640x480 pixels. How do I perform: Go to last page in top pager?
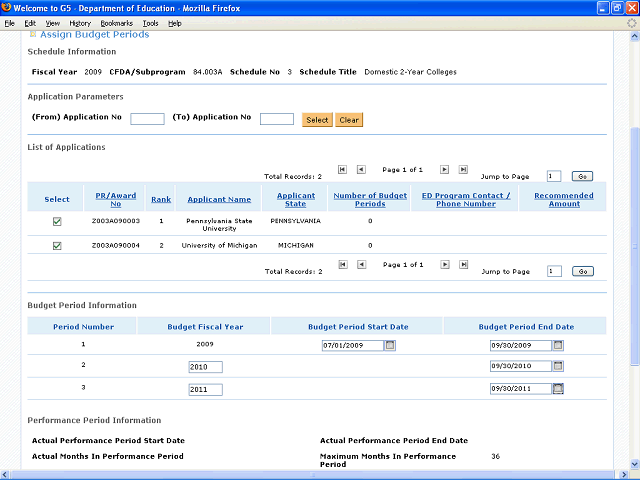point(463,169)
